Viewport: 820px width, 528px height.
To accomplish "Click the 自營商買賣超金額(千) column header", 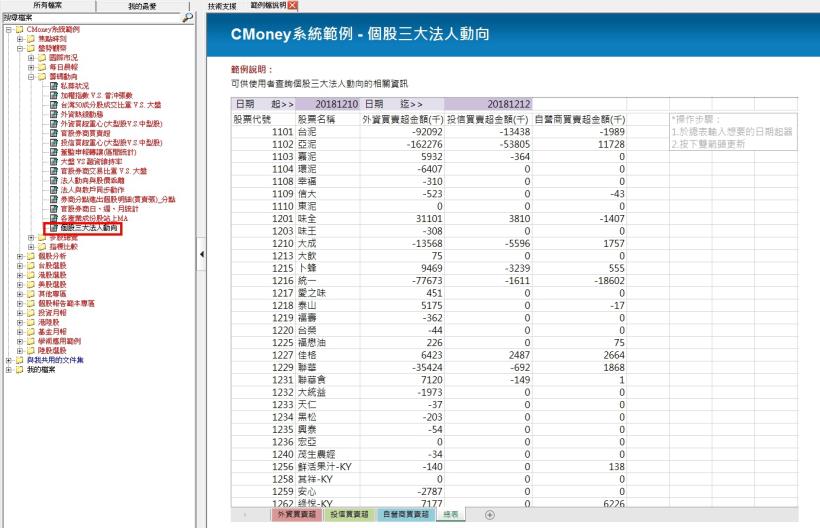I will (x=579, y=119).
